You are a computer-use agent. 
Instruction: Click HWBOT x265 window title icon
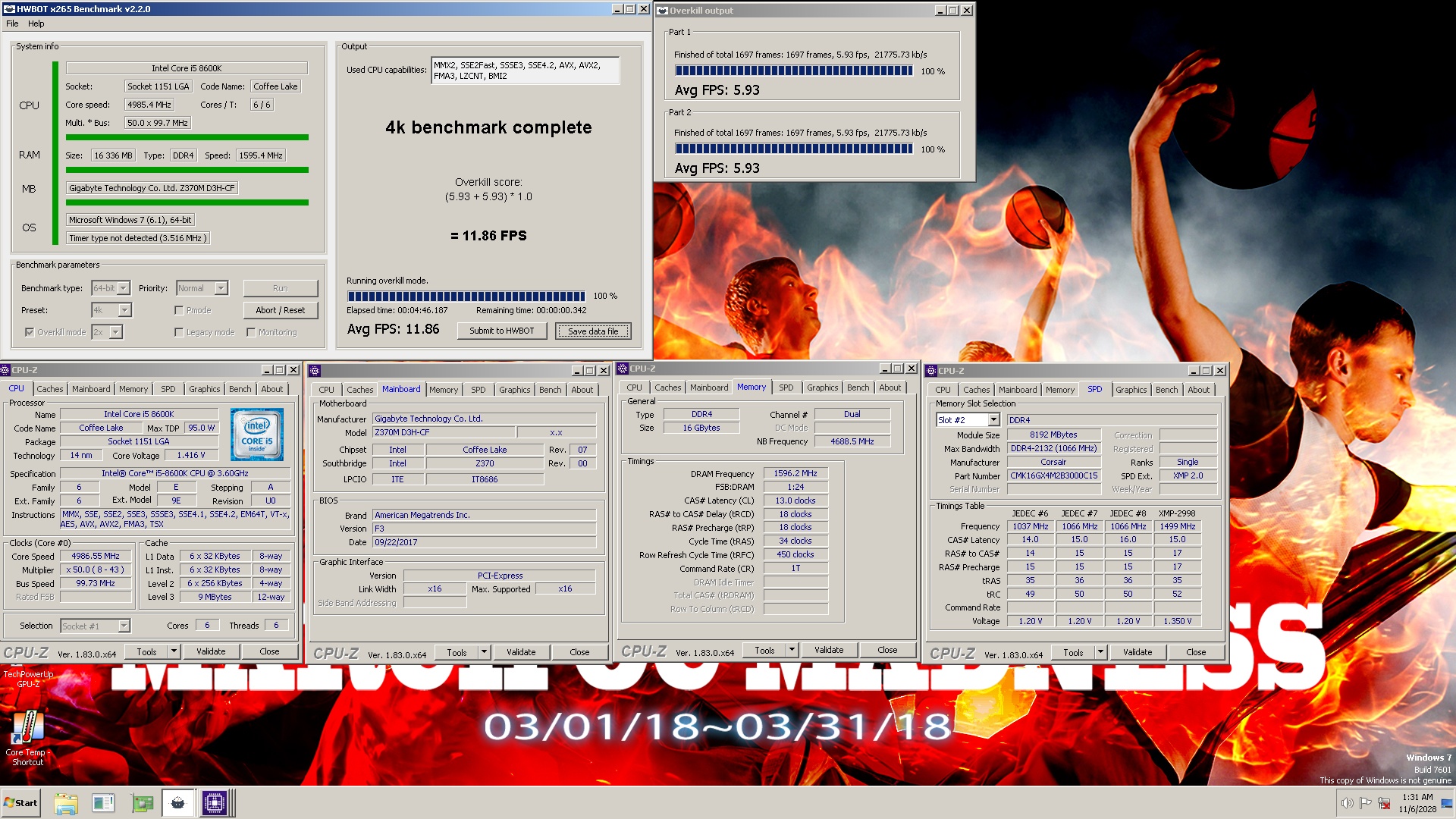[9, 9]
